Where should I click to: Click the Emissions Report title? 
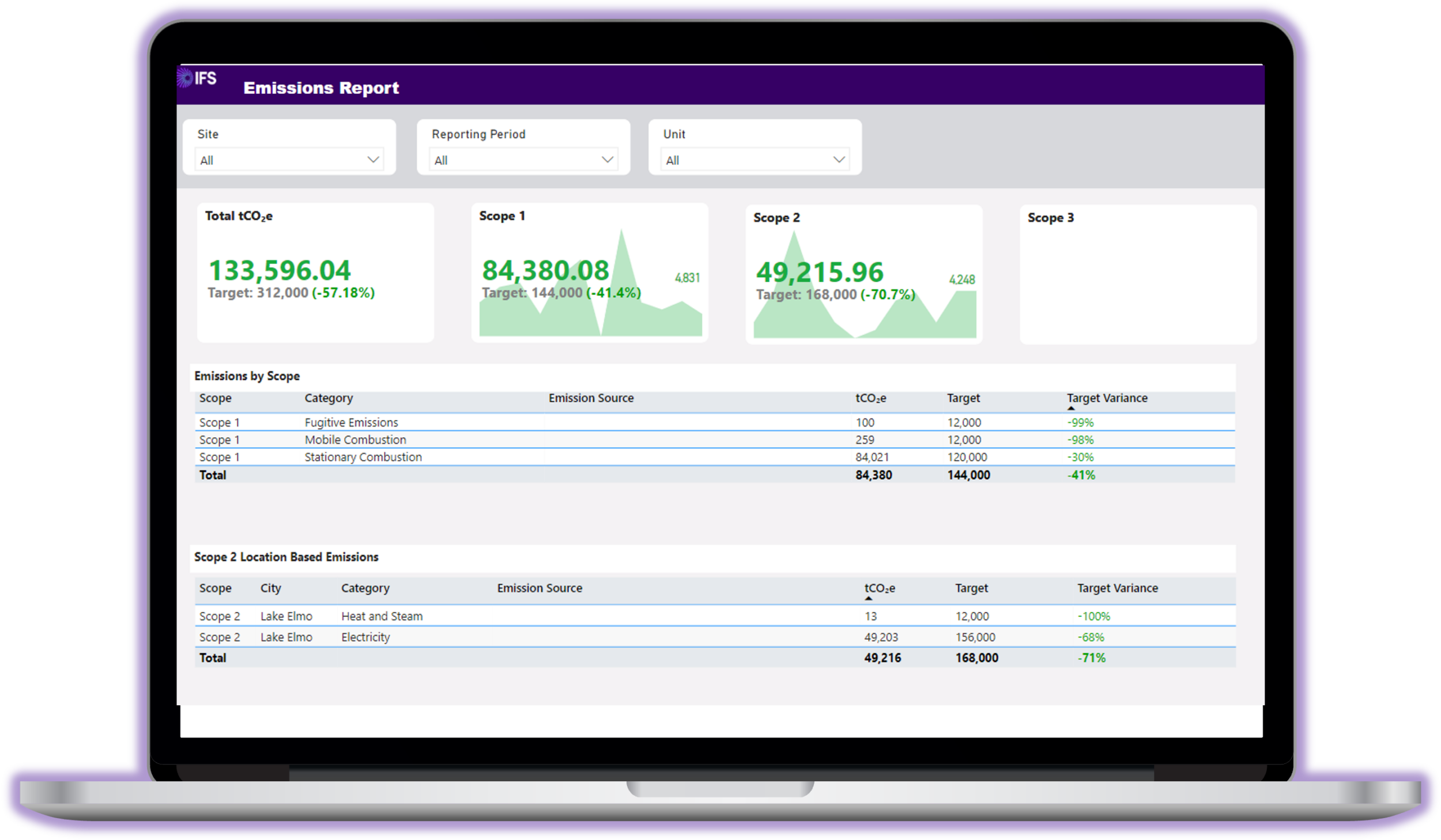321,88
